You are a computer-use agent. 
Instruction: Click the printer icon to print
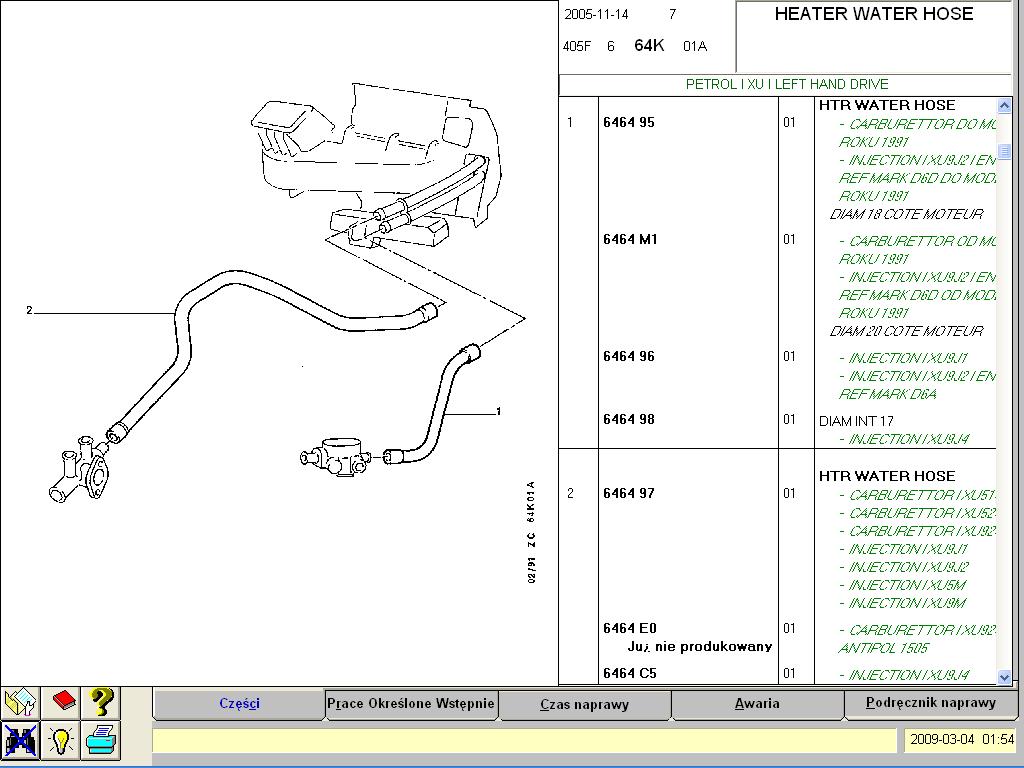click(101, 741)
